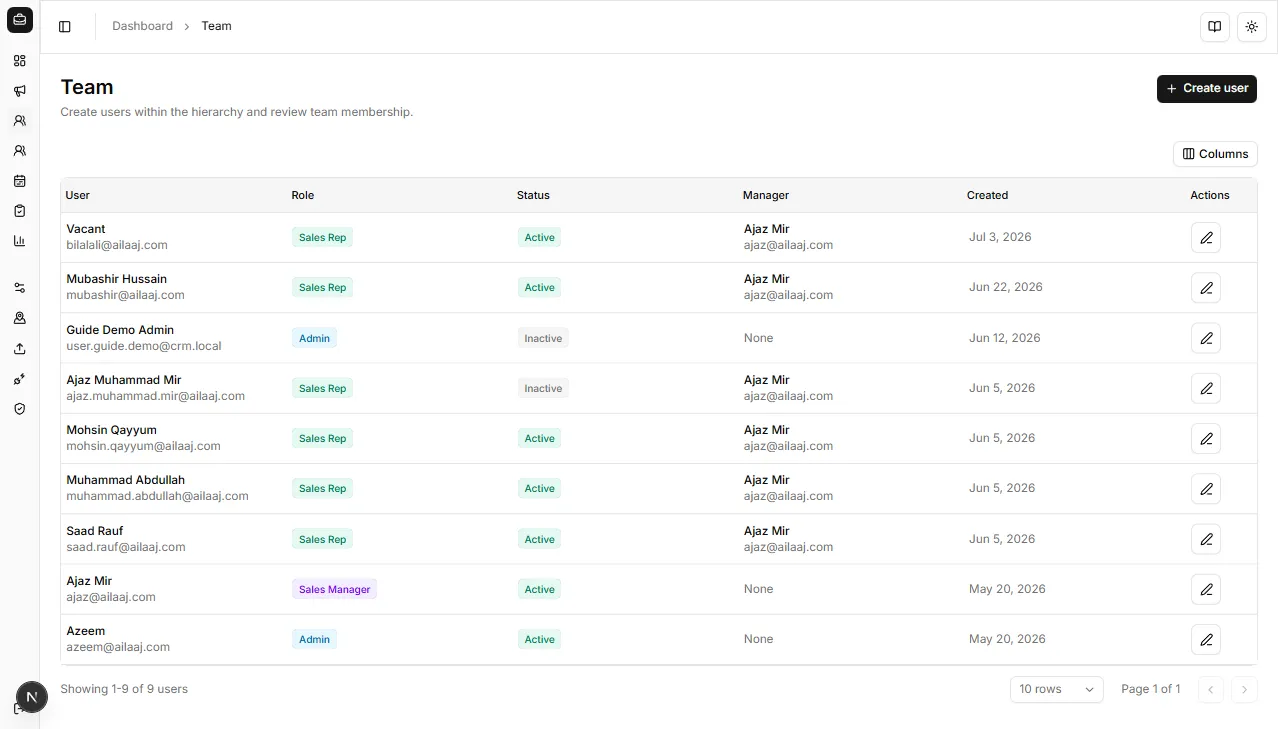1278x729 pixels.
Task: Click the None manager value in Azeem's row
Action: pos(758,639)
